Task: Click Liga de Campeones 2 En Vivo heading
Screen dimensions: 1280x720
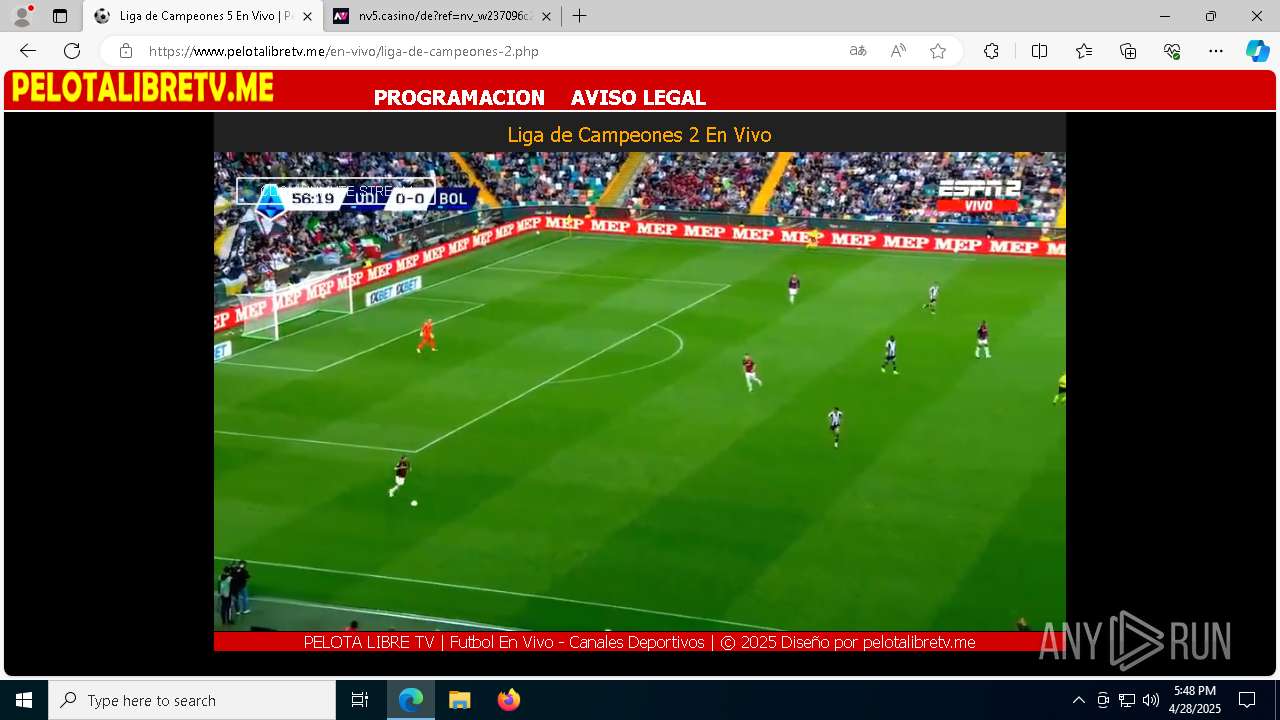Action: 639,135
